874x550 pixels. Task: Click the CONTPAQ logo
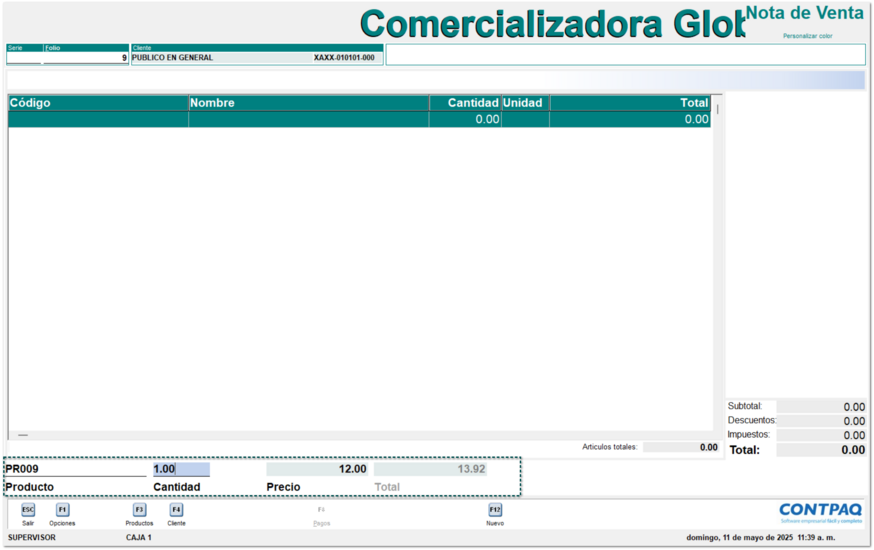click(x=820, y=512)
